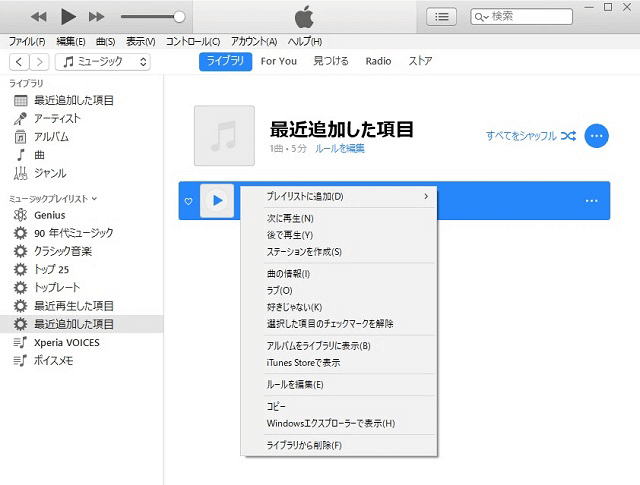Select アーティスト in the library sidebar
Viewport: 640px width, 485px height.
57,118
